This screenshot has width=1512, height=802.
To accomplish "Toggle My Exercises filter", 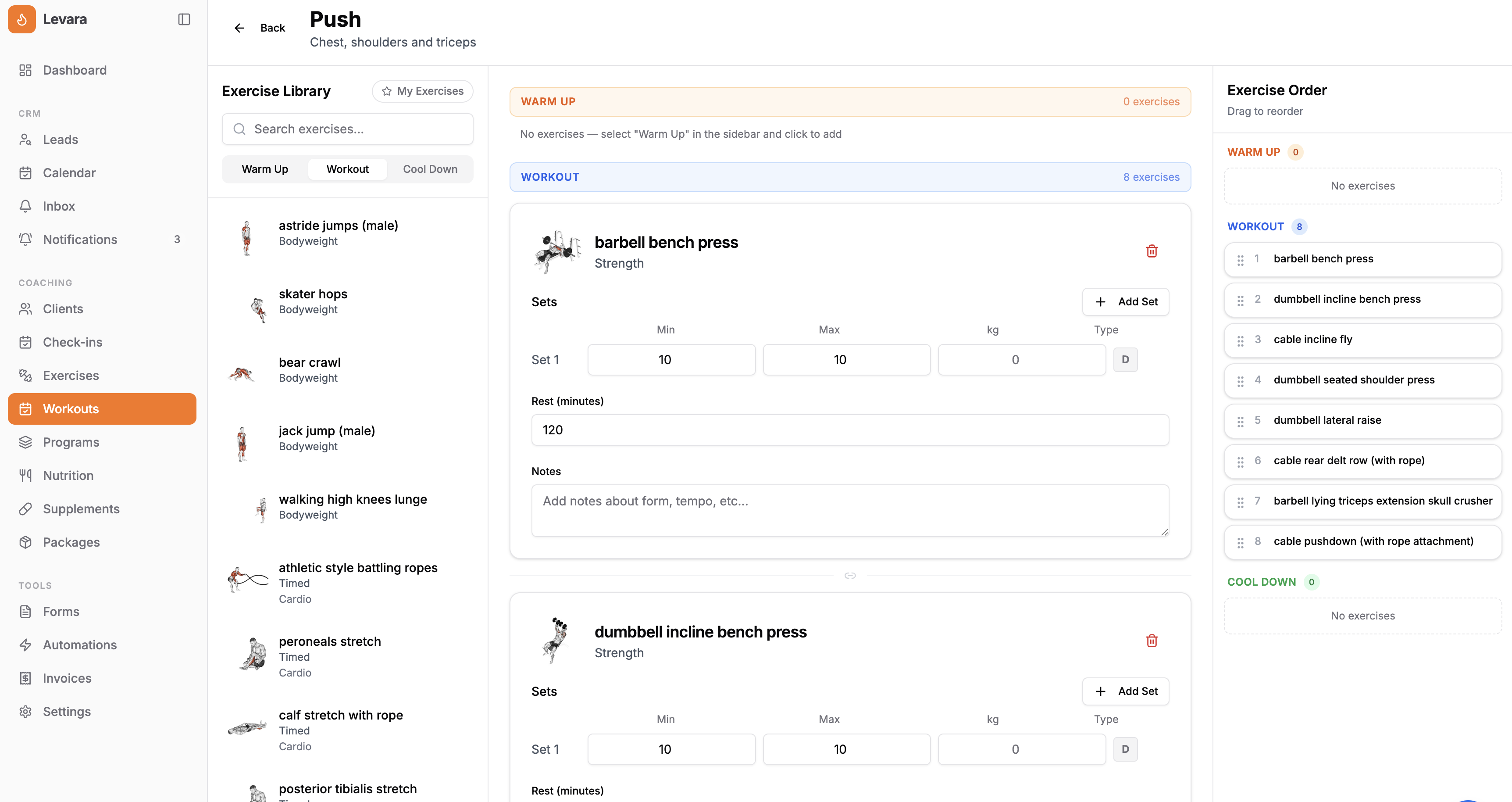I will click(x=423, y=91).
